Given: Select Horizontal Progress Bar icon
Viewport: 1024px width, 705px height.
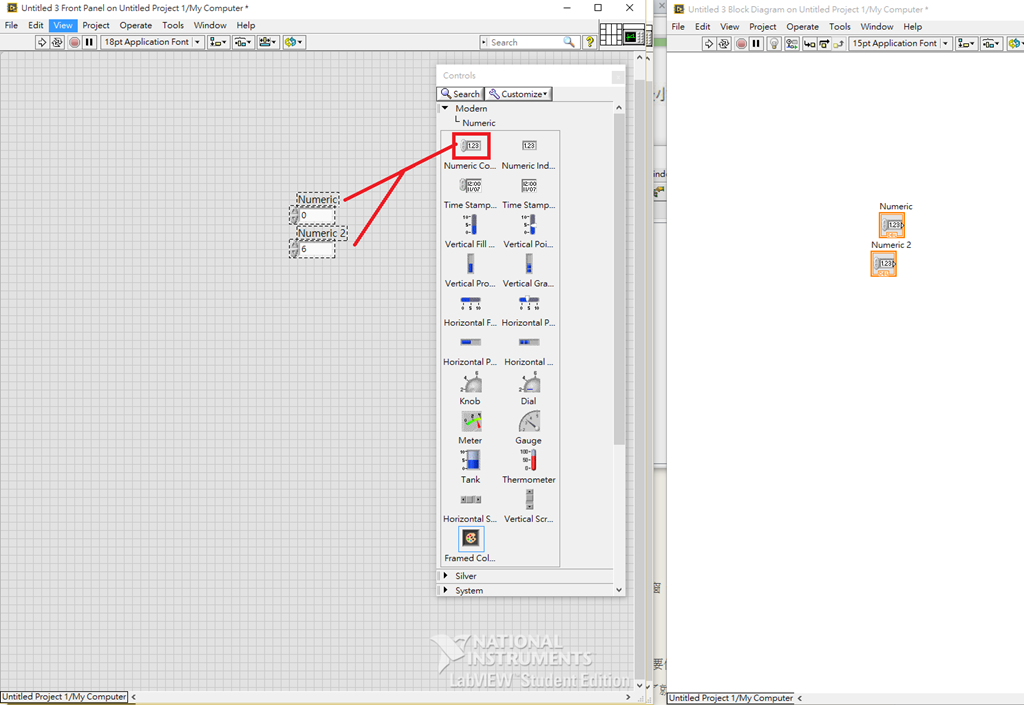Looking at the screenshot, I should point(470,342).
